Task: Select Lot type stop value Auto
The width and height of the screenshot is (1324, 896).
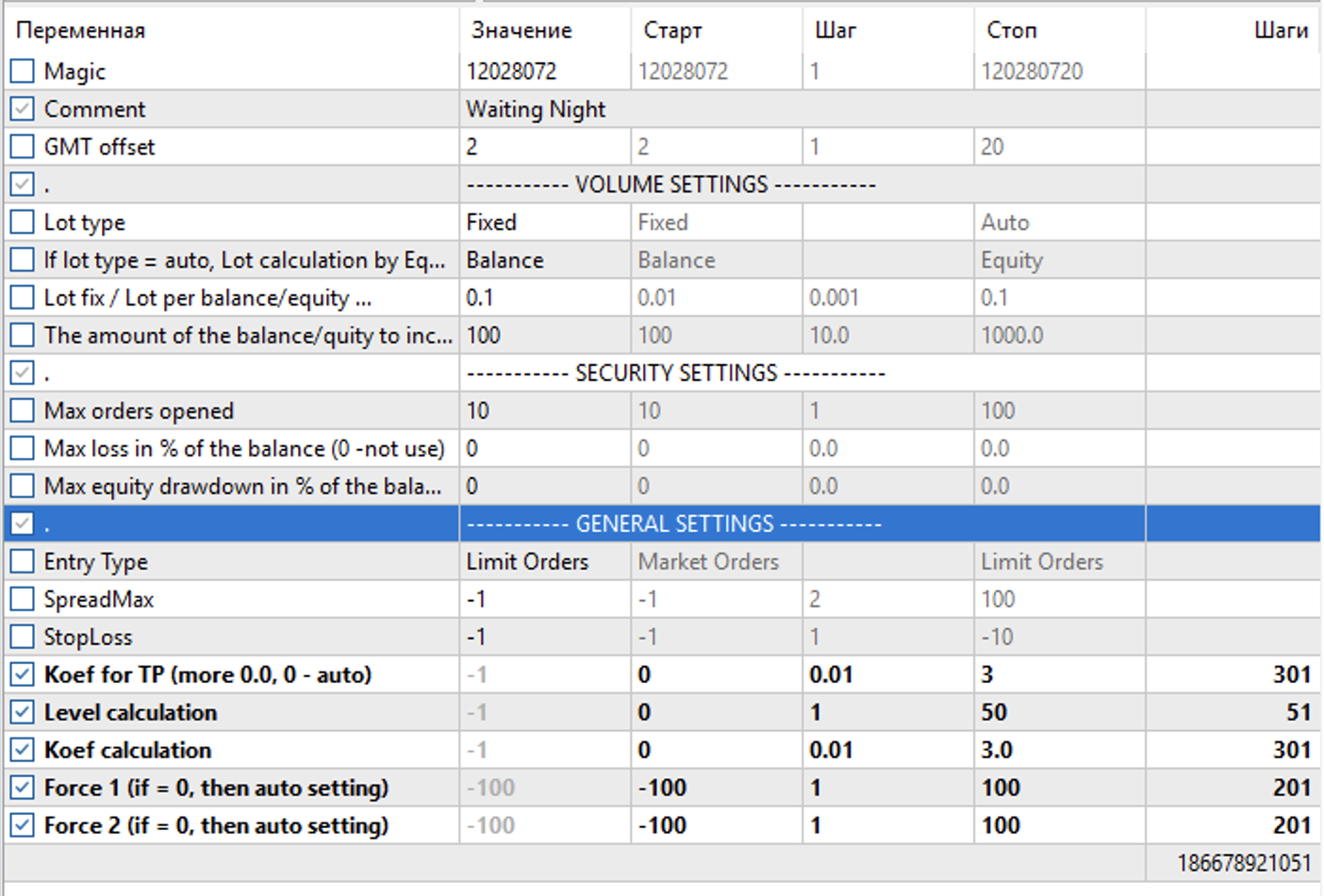Action: tap(1060, 222)
